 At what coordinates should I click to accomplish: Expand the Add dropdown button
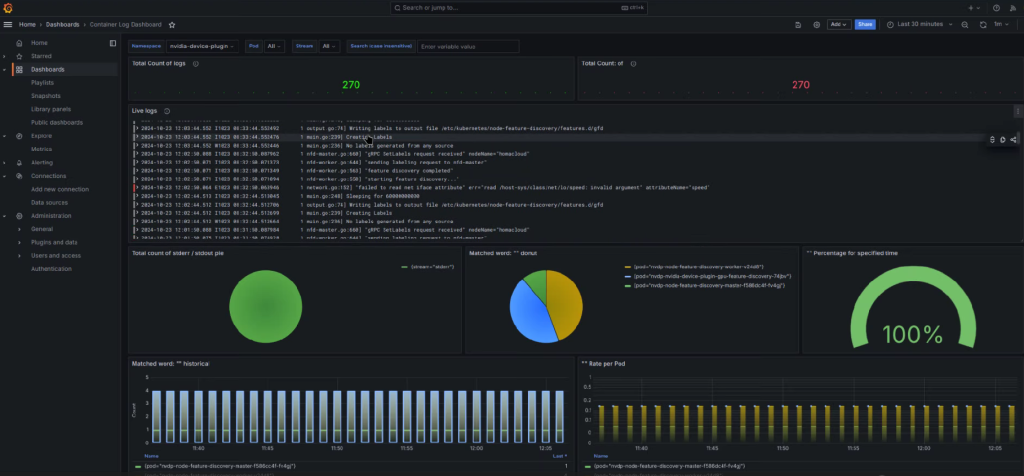point(838,24)
